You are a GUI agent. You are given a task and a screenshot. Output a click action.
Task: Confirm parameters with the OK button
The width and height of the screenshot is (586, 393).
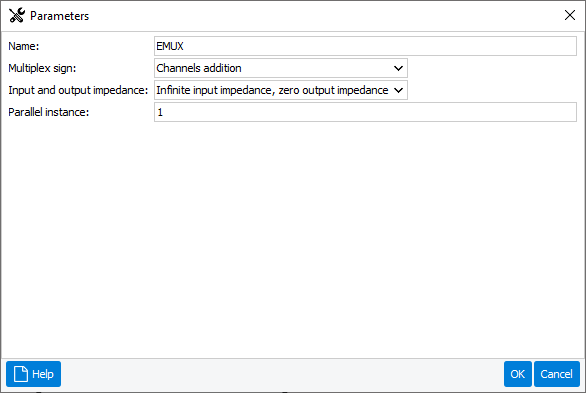pos(518,374)
